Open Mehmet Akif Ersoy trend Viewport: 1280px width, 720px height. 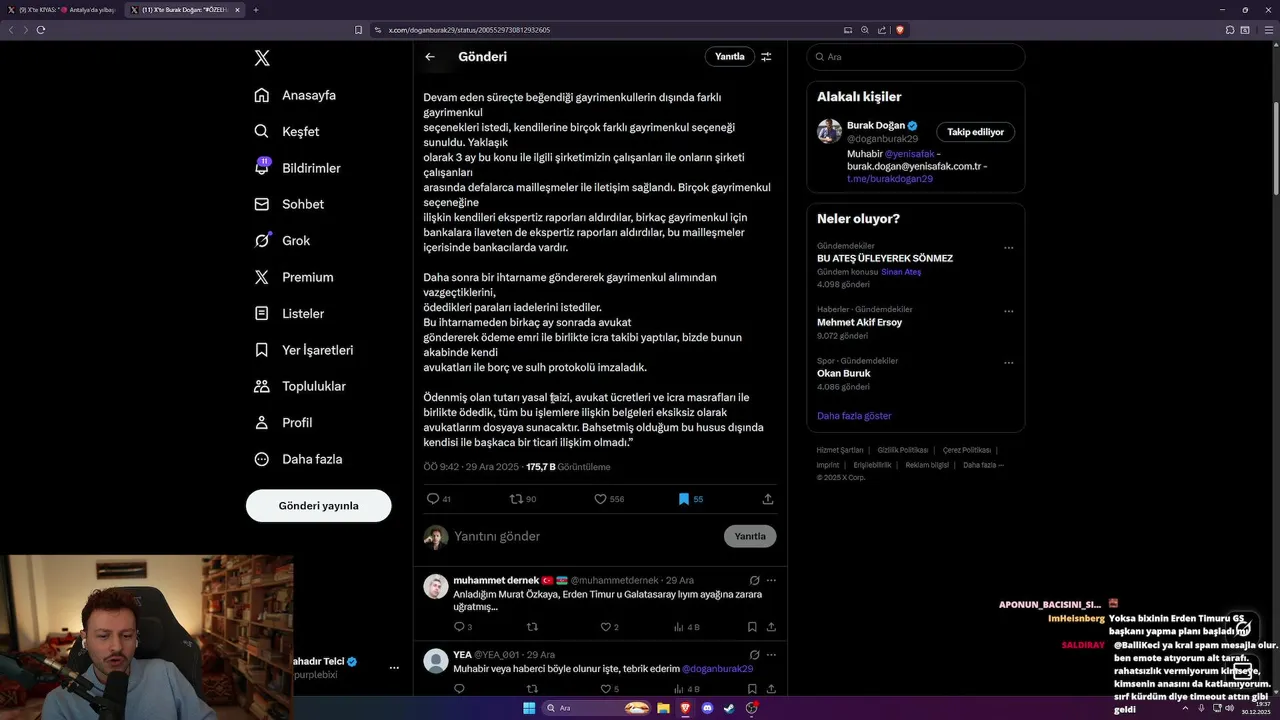coord(859,322)
